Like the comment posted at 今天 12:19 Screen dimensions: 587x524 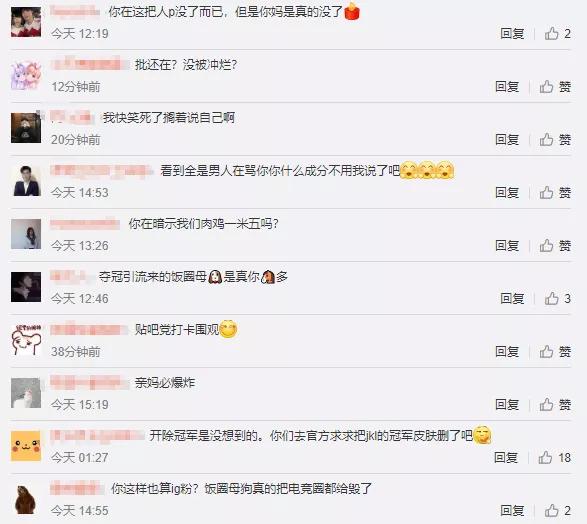[x=557, y=34]
